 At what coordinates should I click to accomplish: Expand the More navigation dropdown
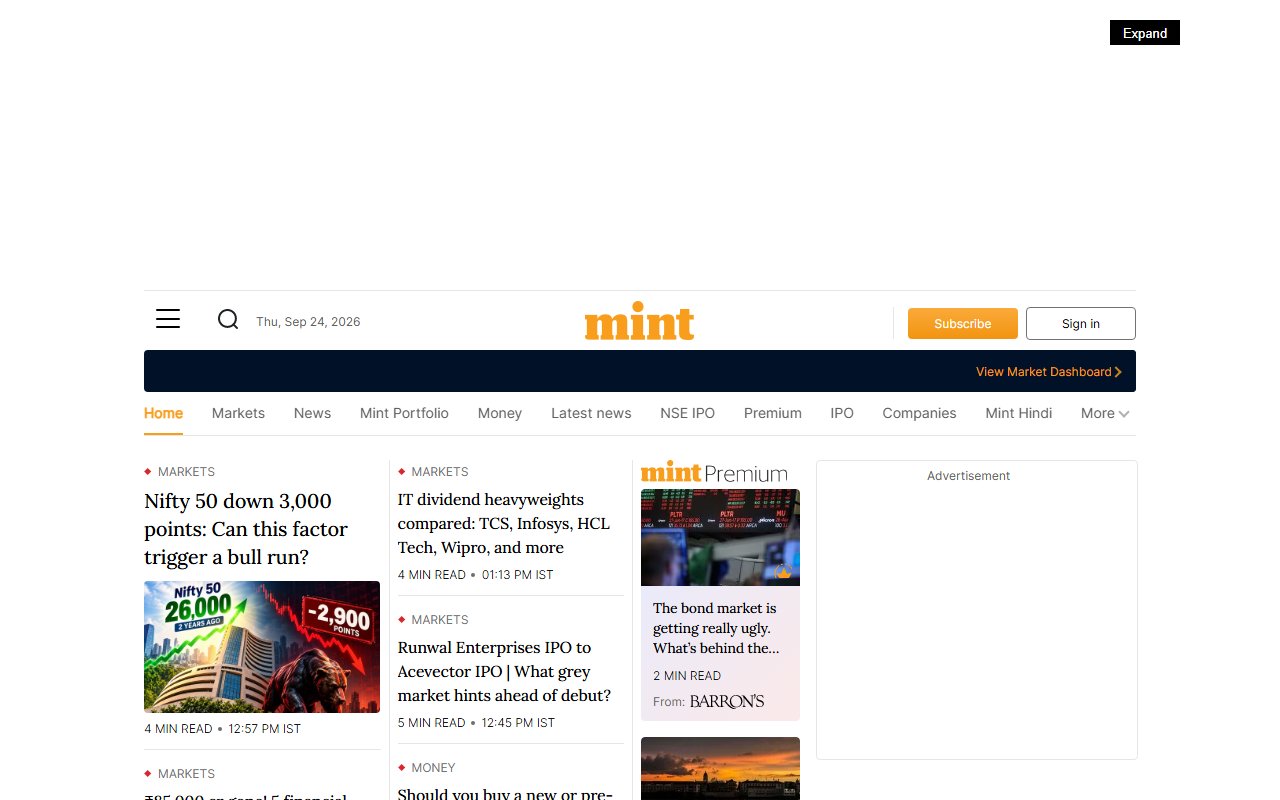tap(1105, 414)
